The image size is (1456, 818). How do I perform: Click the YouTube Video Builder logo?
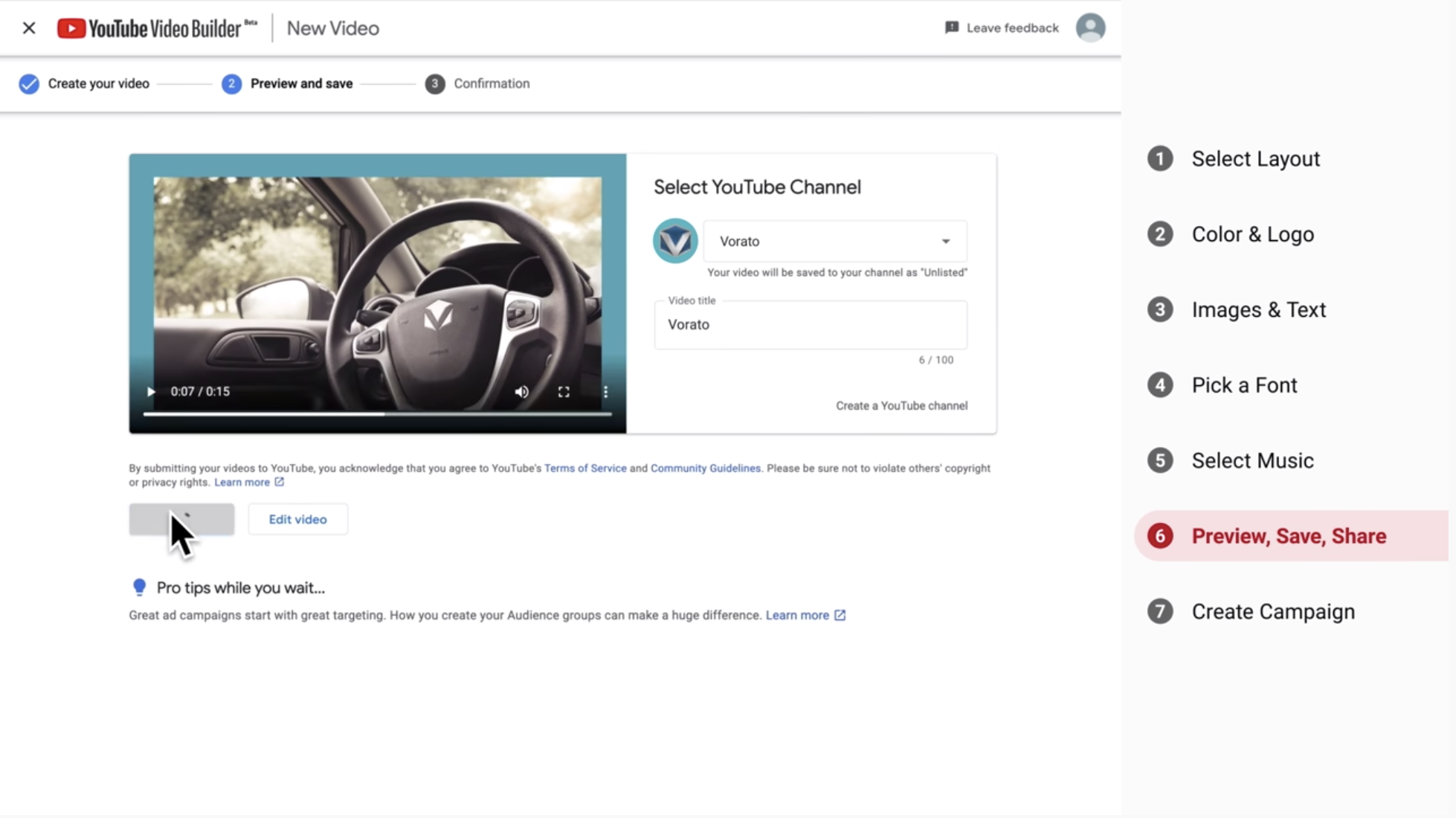pos(157,28)
